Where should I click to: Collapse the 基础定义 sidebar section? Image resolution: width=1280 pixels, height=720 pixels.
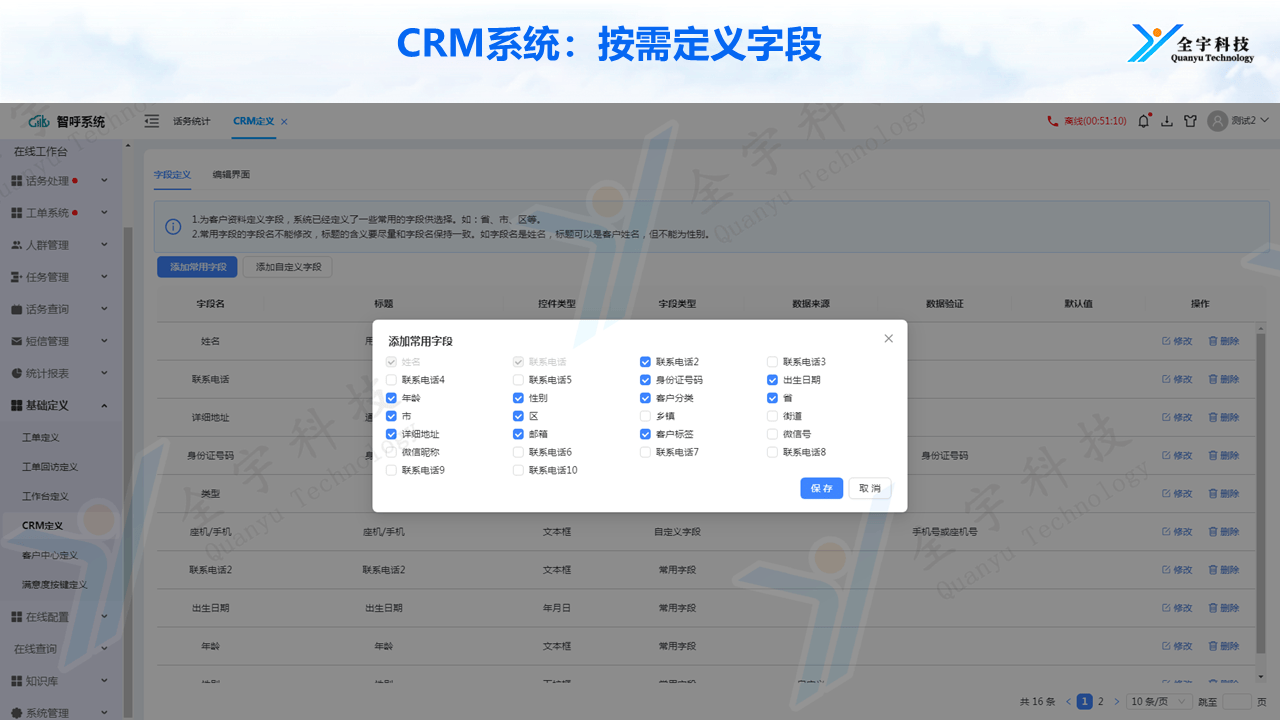pos(104,405)
